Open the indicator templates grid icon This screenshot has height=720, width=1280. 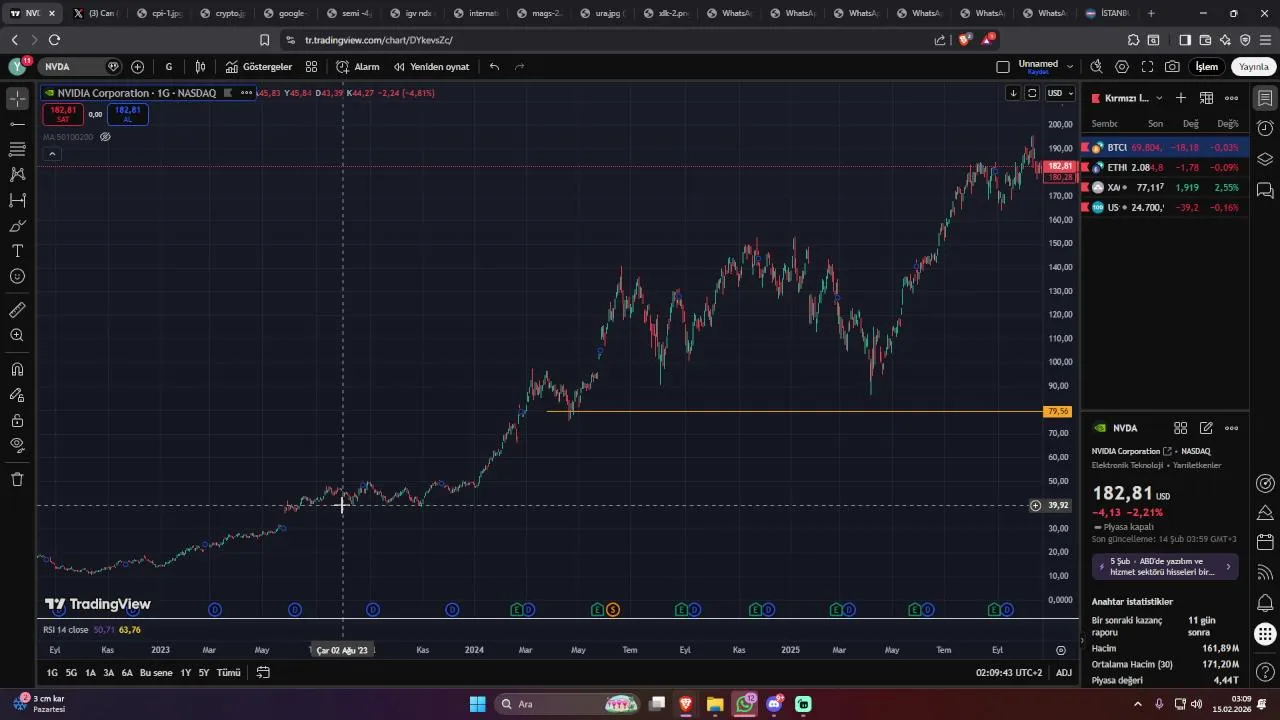tap(311, 67)
